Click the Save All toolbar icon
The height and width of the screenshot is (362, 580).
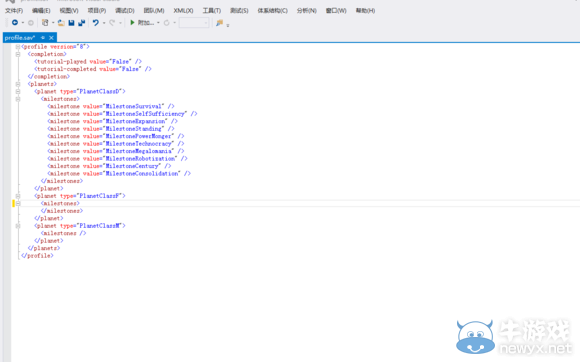click(81, 23)
